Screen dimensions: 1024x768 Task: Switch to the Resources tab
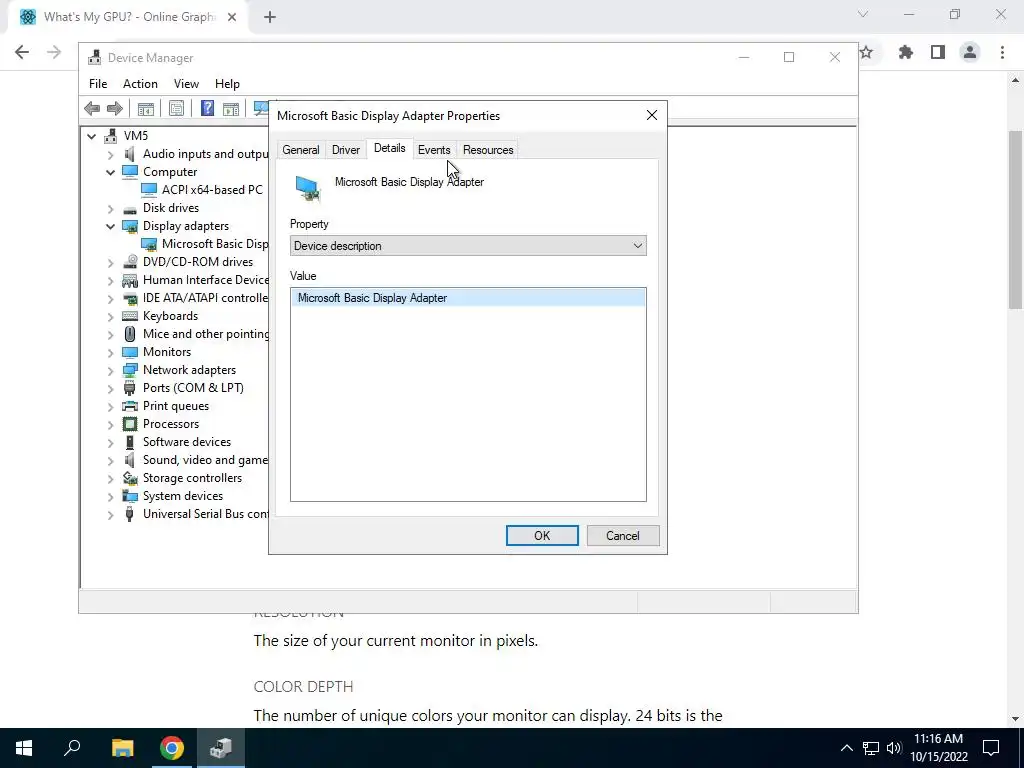coord(488,150)
